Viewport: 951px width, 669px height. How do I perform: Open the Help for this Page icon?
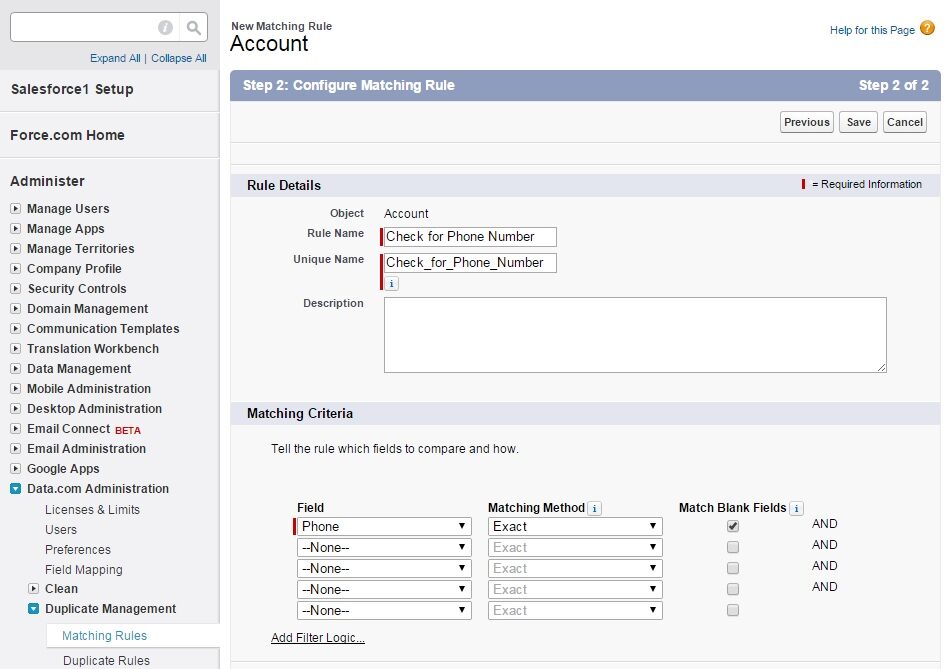[x=927, y=29]
